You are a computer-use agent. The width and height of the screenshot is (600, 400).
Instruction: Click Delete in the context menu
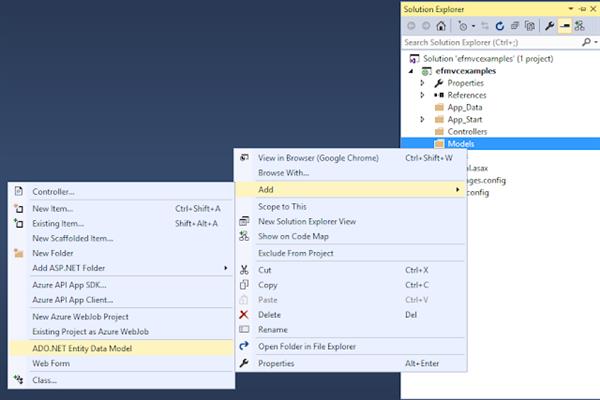[272, 314]
